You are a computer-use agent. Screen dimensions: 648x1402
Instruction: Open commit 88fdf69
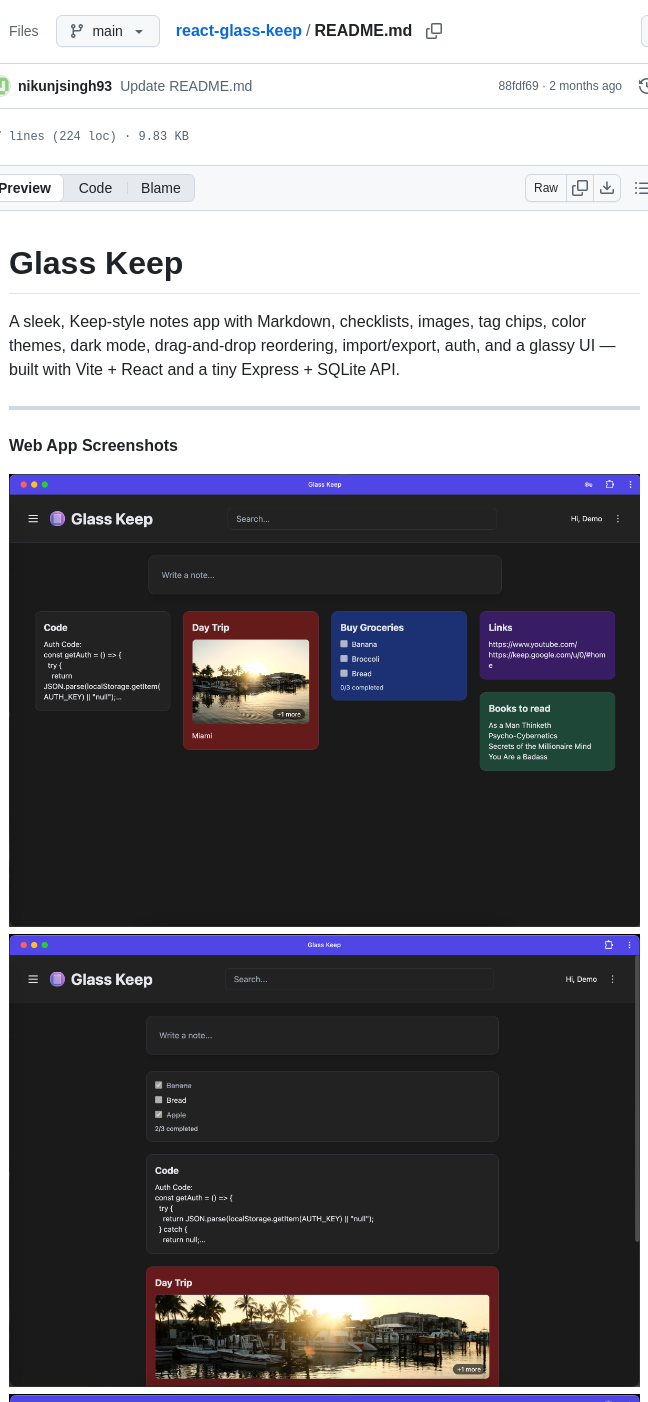pos(518,86)
